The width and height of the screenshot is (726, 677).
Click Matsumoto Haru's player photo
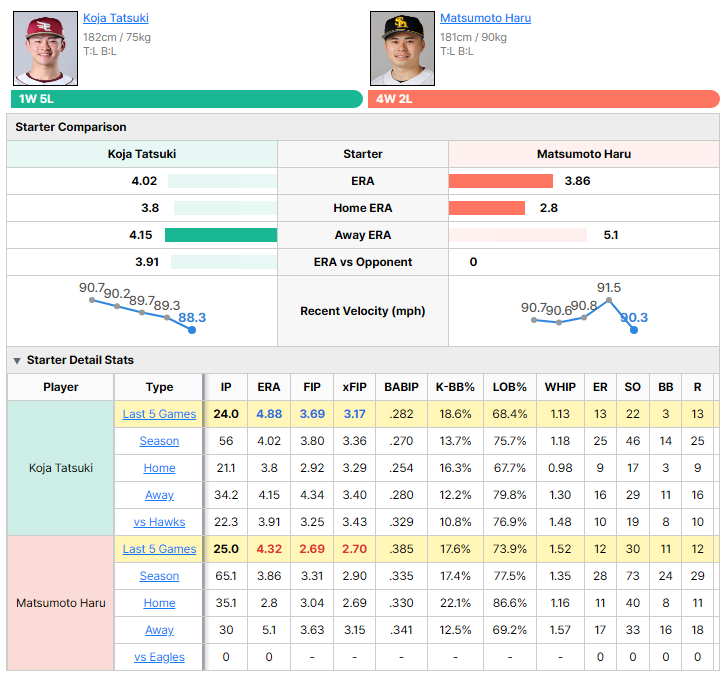(402, 49)
